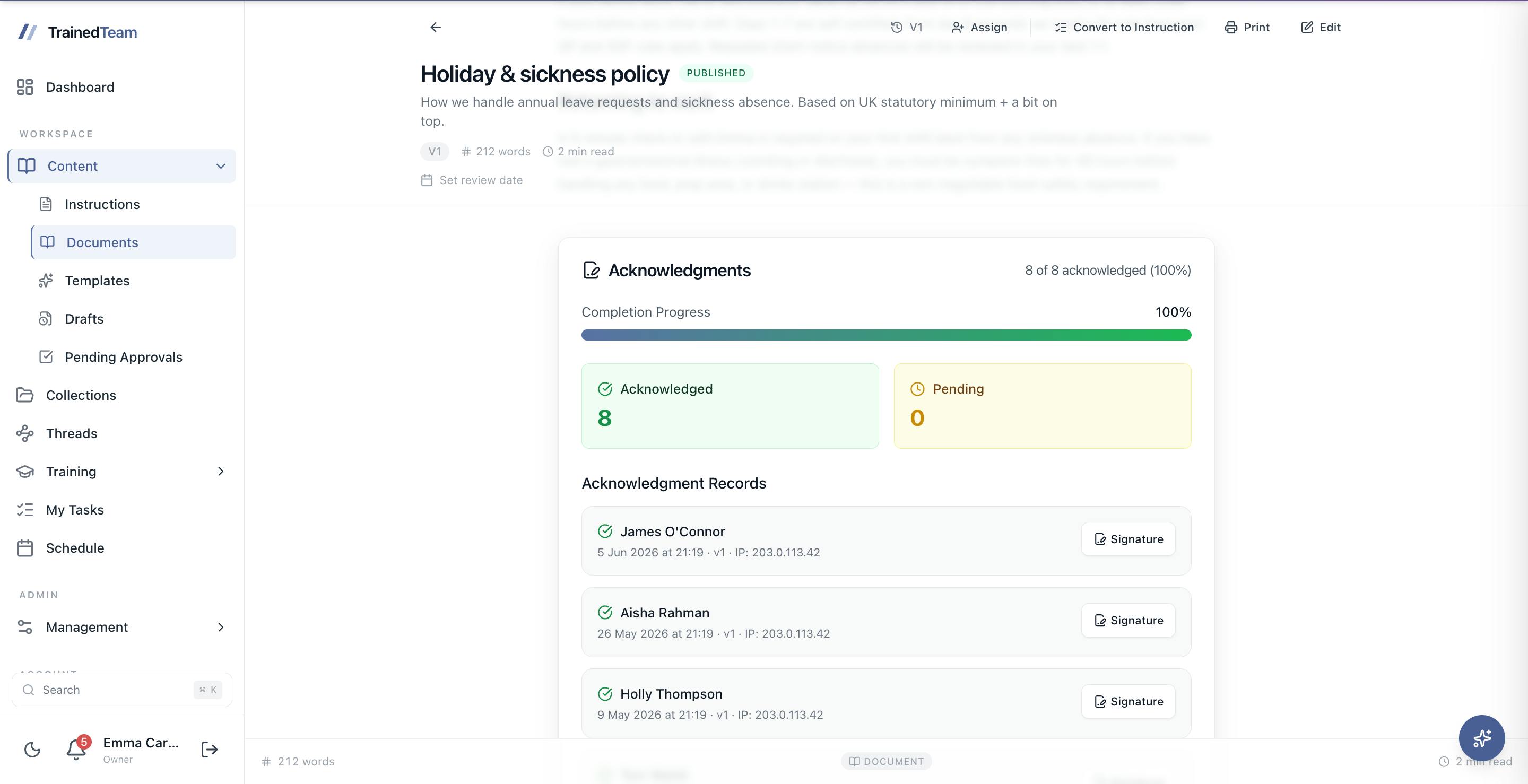Image resolution: width=1528 pixels, height=784 pixels.
Task: Expand the Training submenu chevron
Action: click(x=221, y=472)
